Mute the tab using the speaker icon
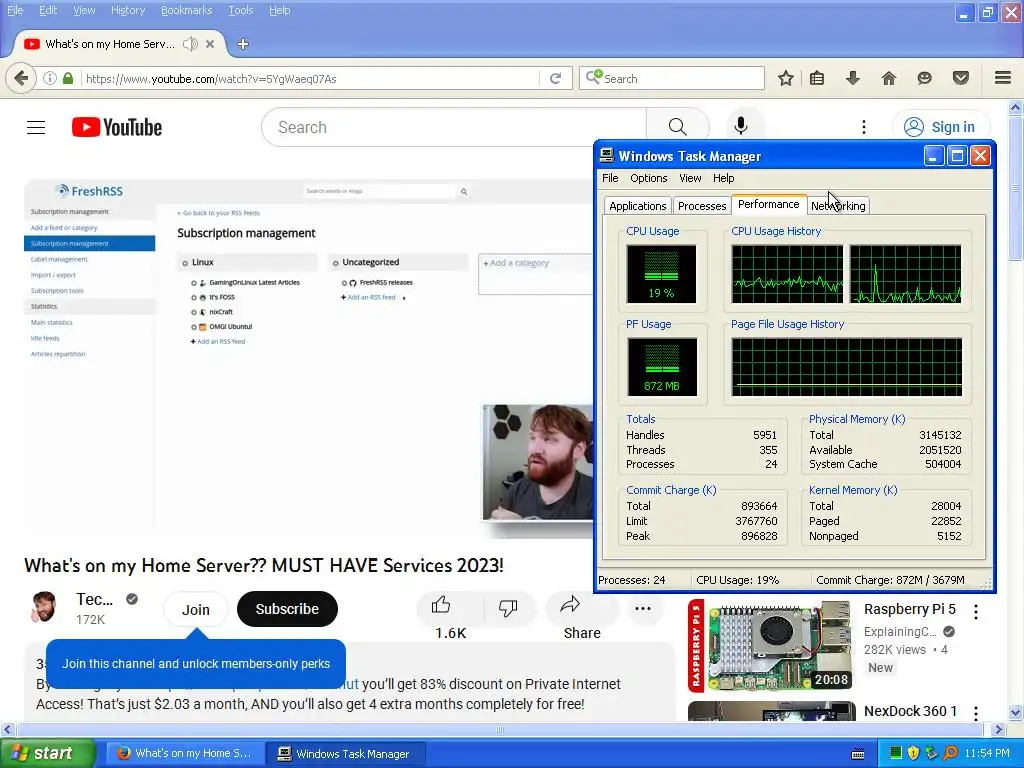Image resolution: width=1024 pixels, height=768 pixels. click(190, 44)
